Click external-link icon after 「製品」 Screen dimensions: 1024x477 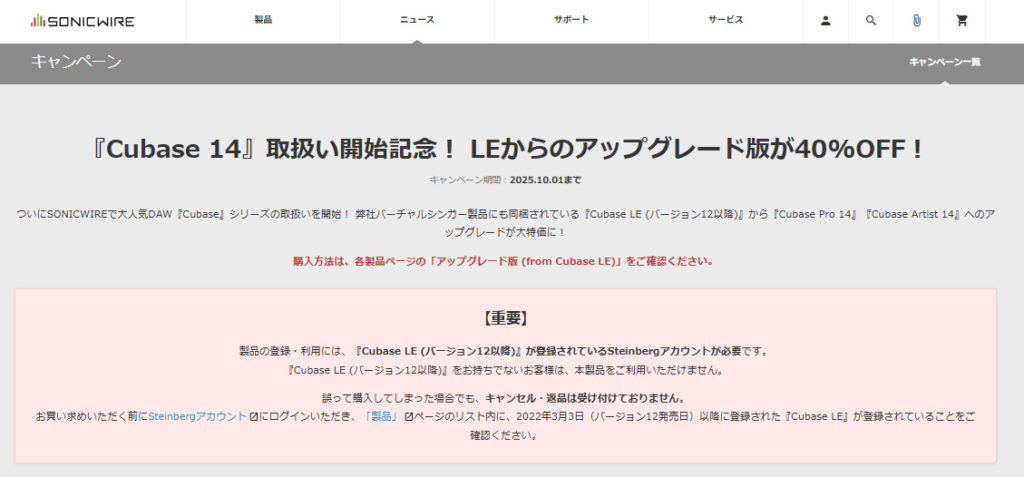[x=408, y=416]
